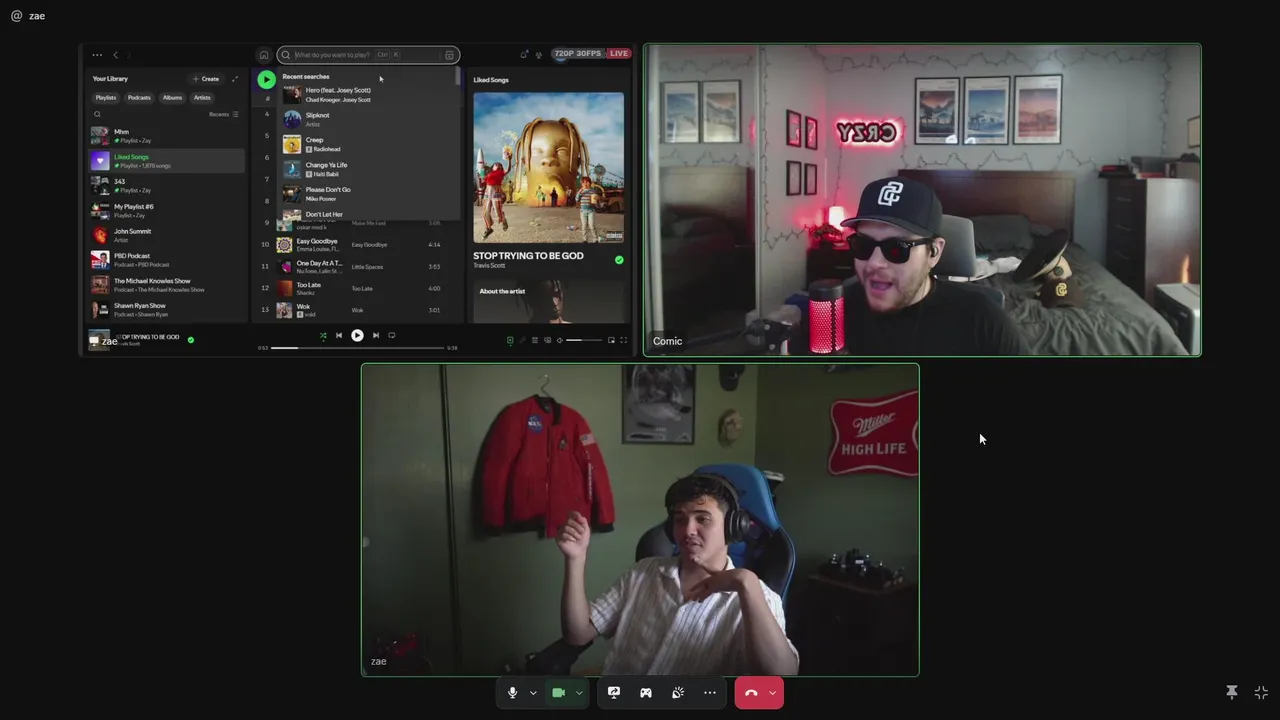Open The Michael Knowles Show podcast
This screenshot has width=1280, height=720.
tap(166, 285)
